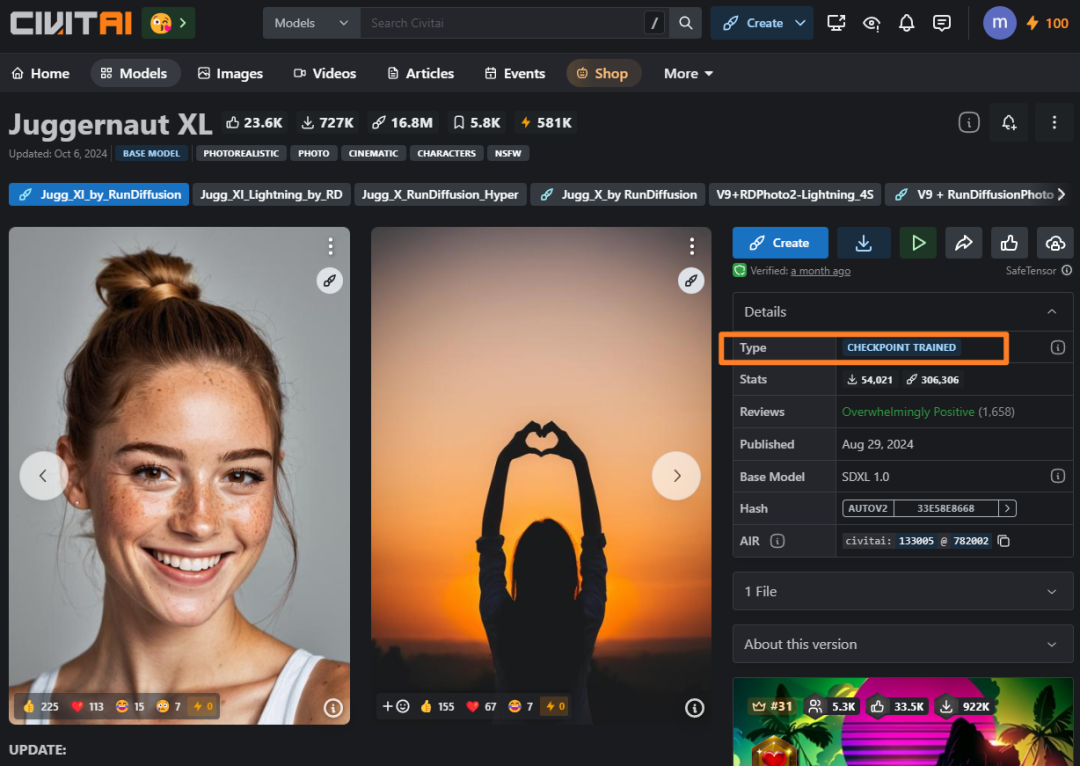Open the Videos navigation tab
Image resolution: width=1080 pixels, height=766 pixels.
click(x=324, y=73)
